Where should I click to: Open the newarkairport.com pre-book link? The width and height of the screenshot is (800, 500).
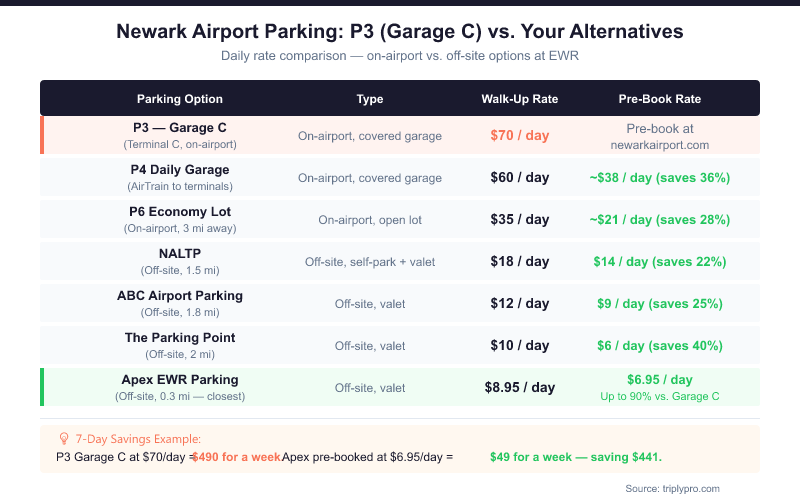click(x=659, y=144)
